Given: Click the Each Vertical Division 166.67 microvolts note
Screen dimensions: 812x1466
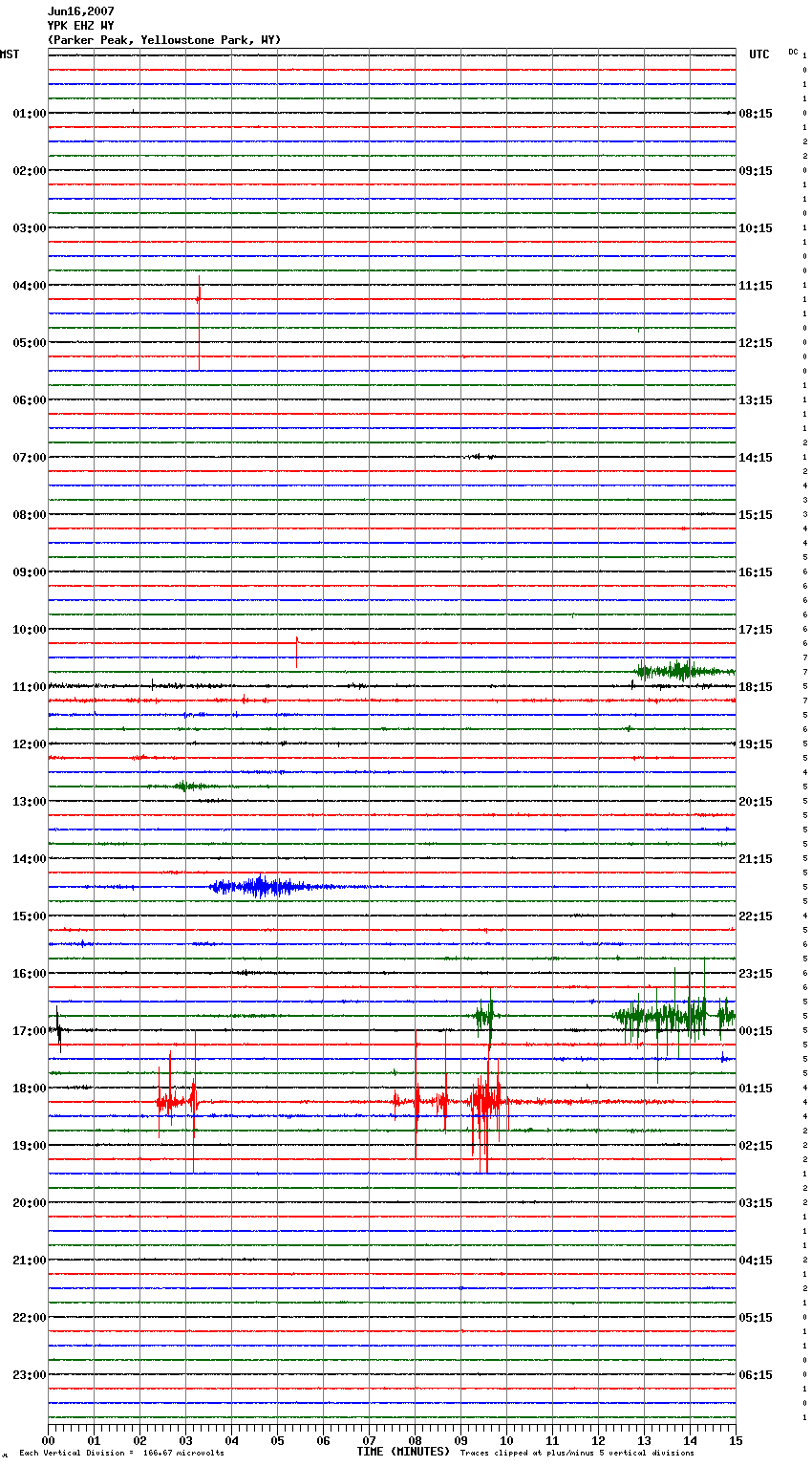Looking at the screenshot, I should tap(121, 1454).
